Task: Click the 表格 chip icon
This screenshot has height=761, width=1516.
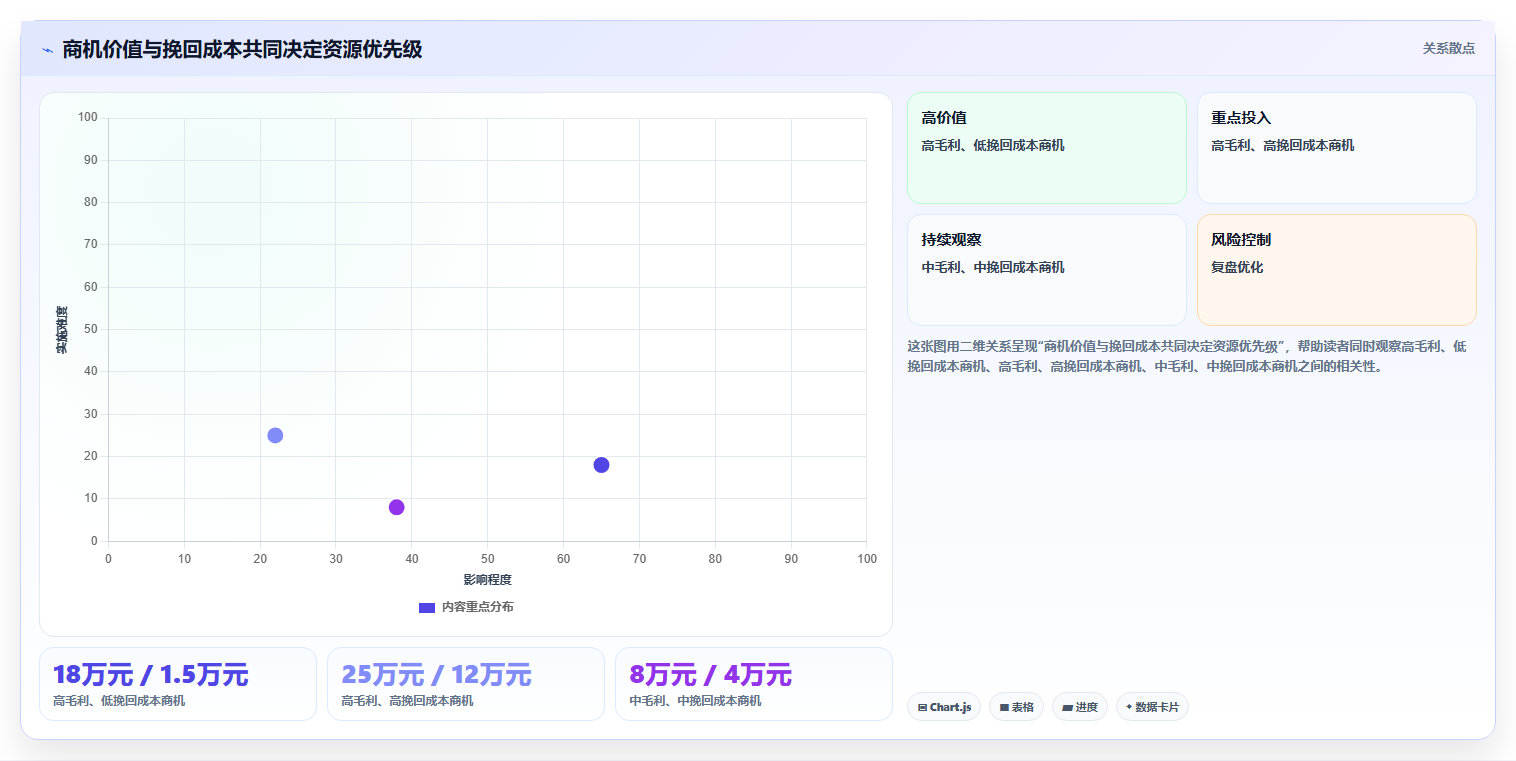Action: [x=1004, y=707]
